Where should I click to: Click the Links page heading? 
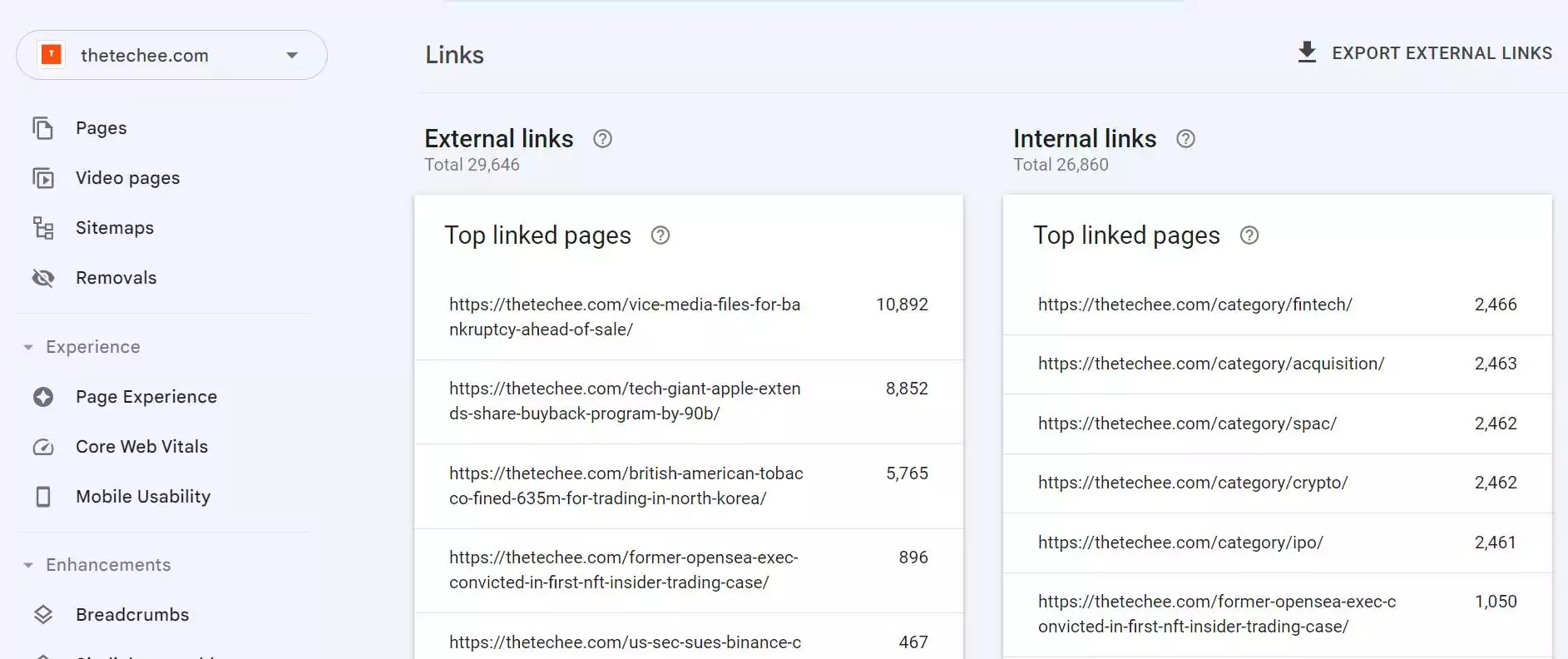454,55
